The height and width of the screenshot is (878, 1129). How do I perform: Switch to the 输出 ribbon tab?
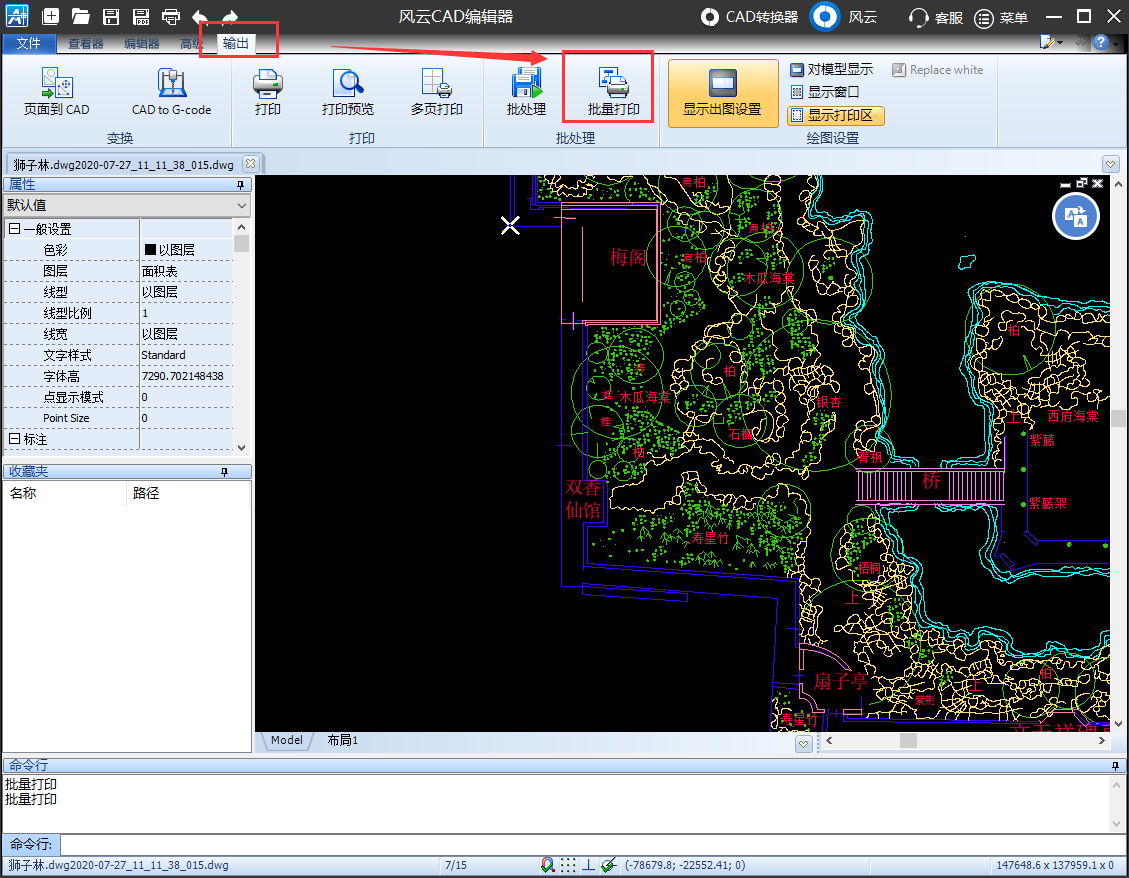tap(236, 43)
